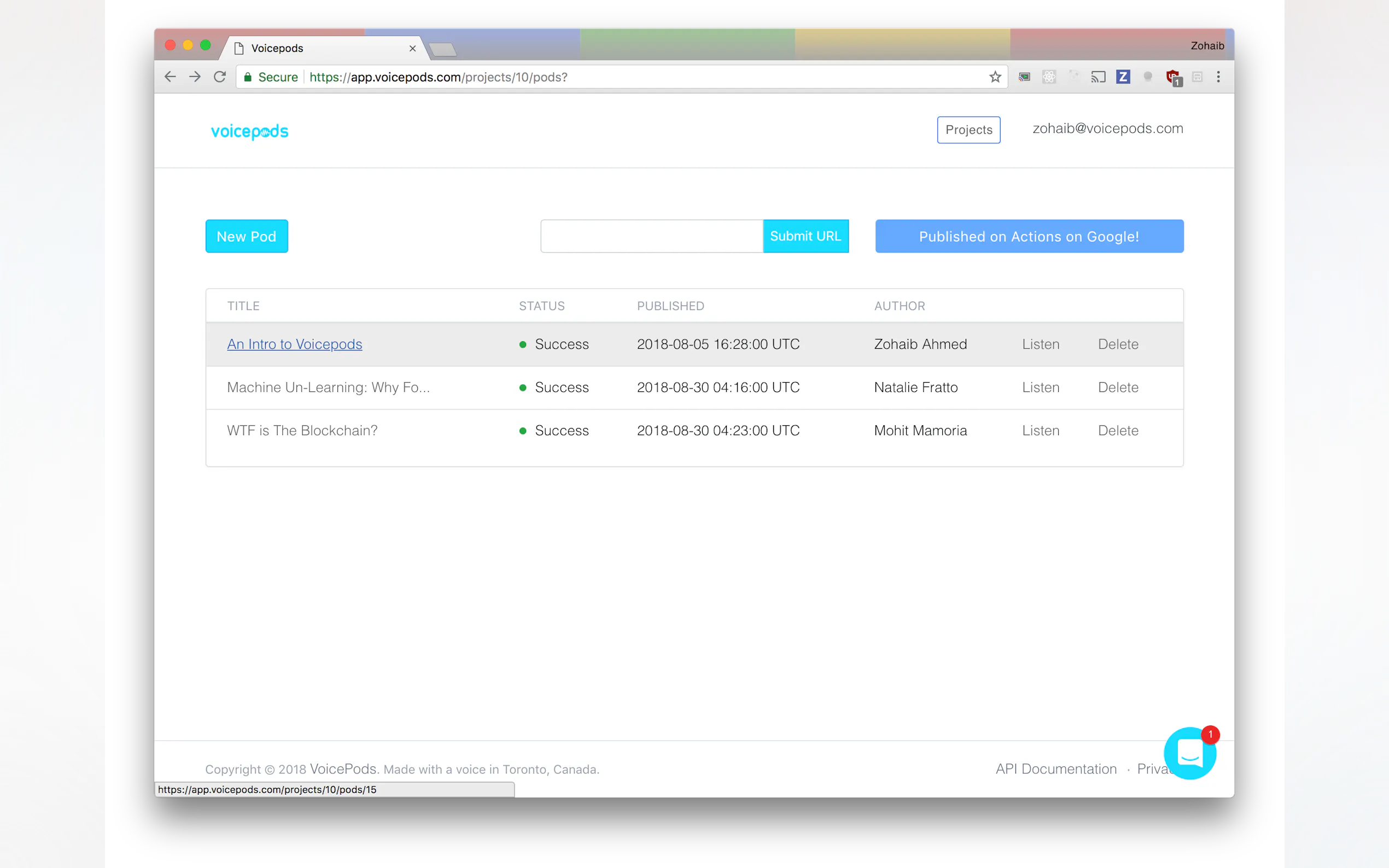Delete WTF is The Blockchain pod

pos(1117,431)
